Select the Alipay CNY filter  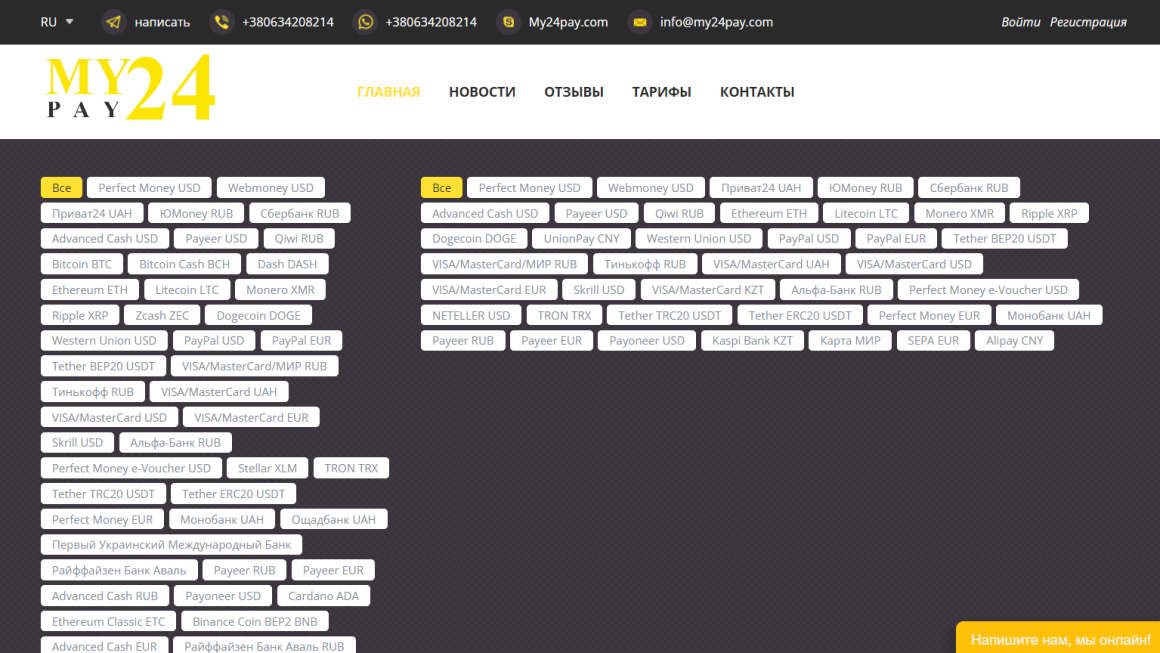[x=1014, y=340]
